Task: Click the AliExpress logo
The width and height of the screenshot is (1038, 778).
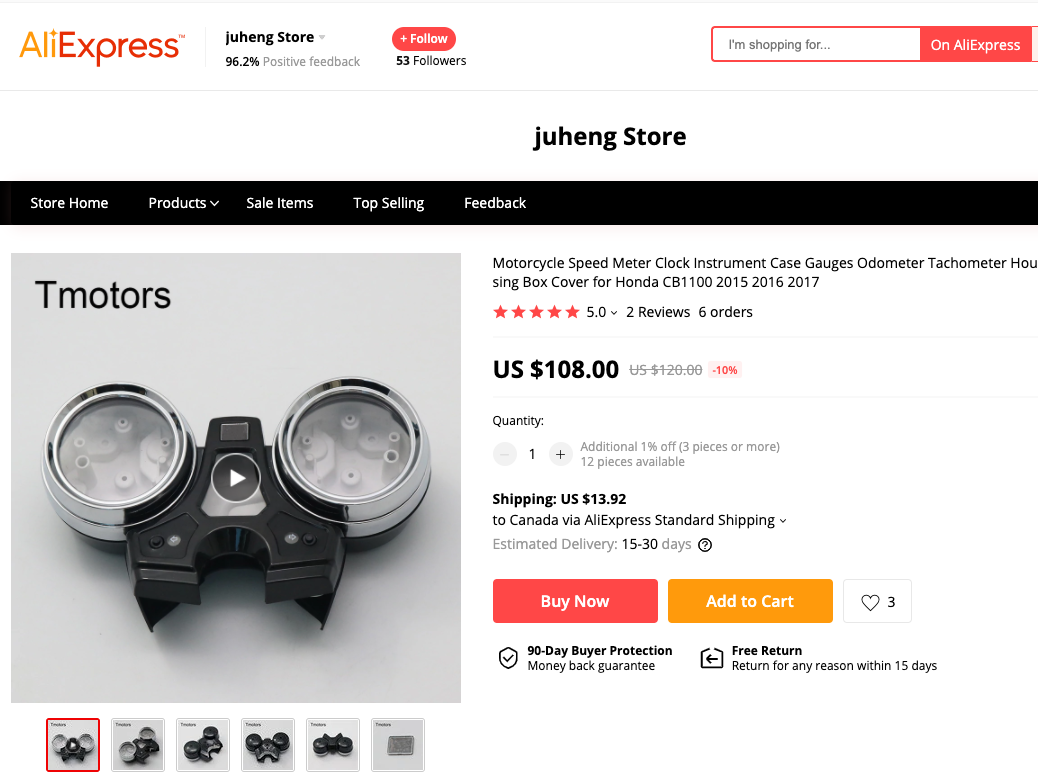Action: [x=102, y=46]
